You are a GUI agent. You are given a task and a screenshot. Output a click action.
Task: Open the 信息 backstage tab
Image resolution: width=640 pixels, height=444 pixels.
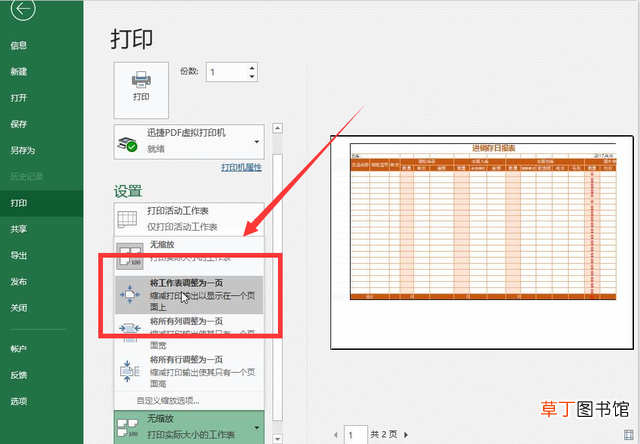tap(19, 45)
